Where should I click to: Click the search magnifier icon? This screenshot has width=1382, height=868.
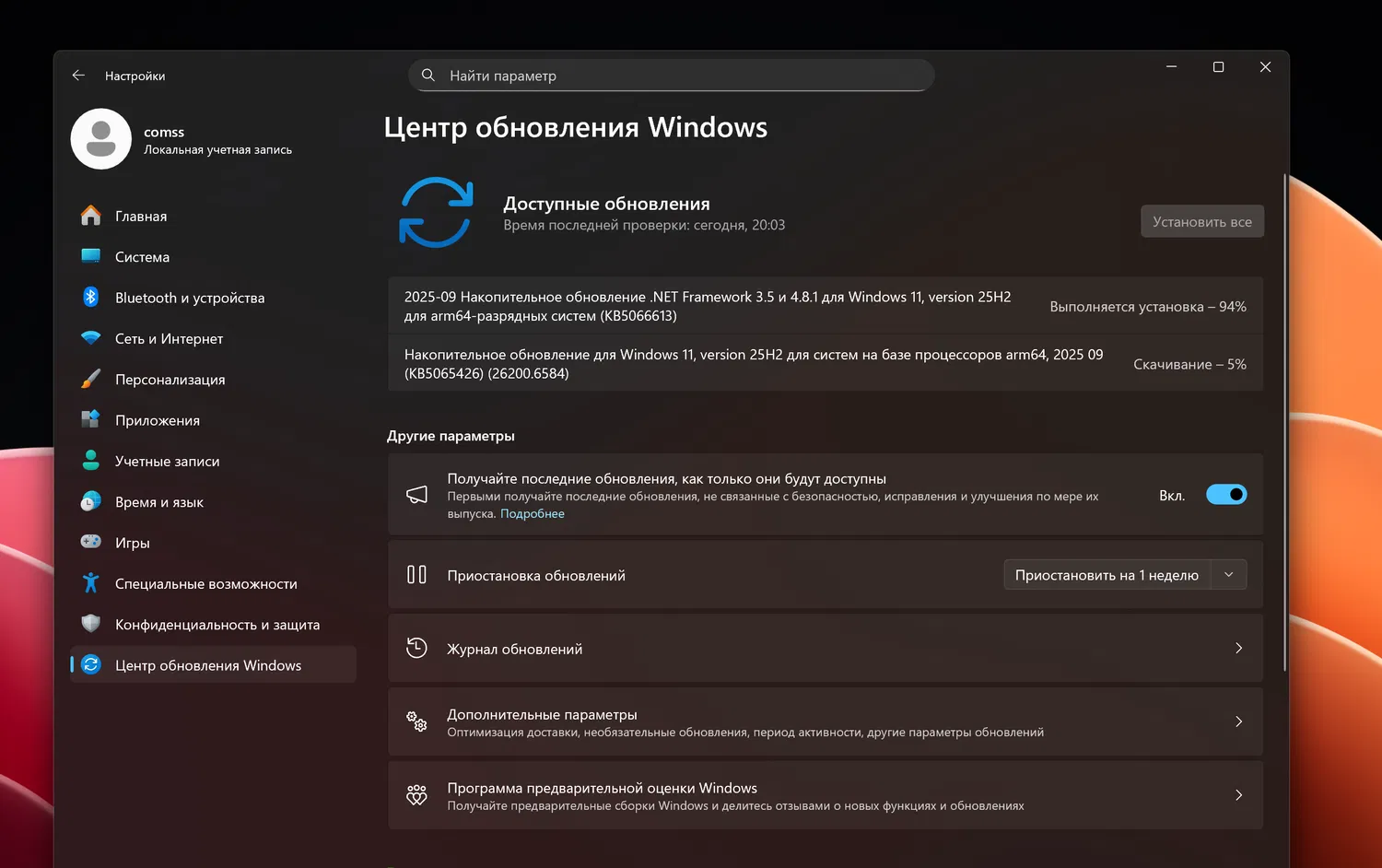[428, 76]
